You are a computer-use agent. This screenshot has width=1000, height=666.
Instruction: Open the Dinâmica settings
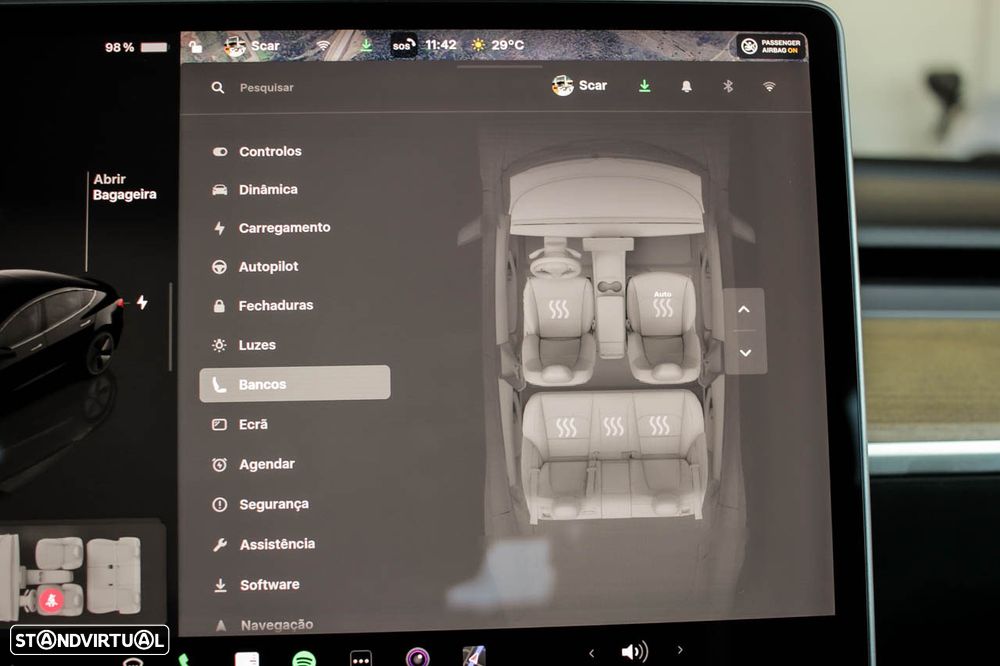point(255,189)
